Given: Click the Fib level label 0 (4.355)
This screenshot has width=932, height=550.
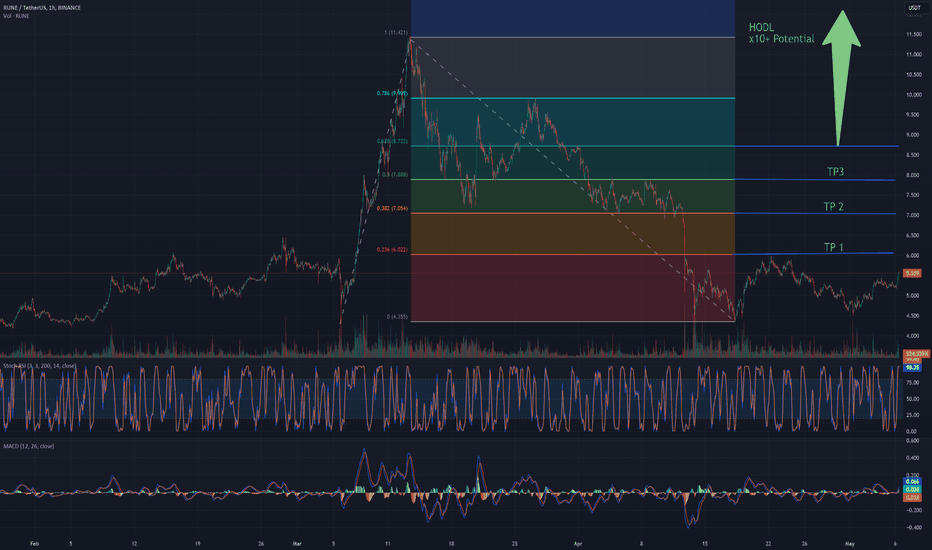Looking at the screenshot, I should pos(397,317).
